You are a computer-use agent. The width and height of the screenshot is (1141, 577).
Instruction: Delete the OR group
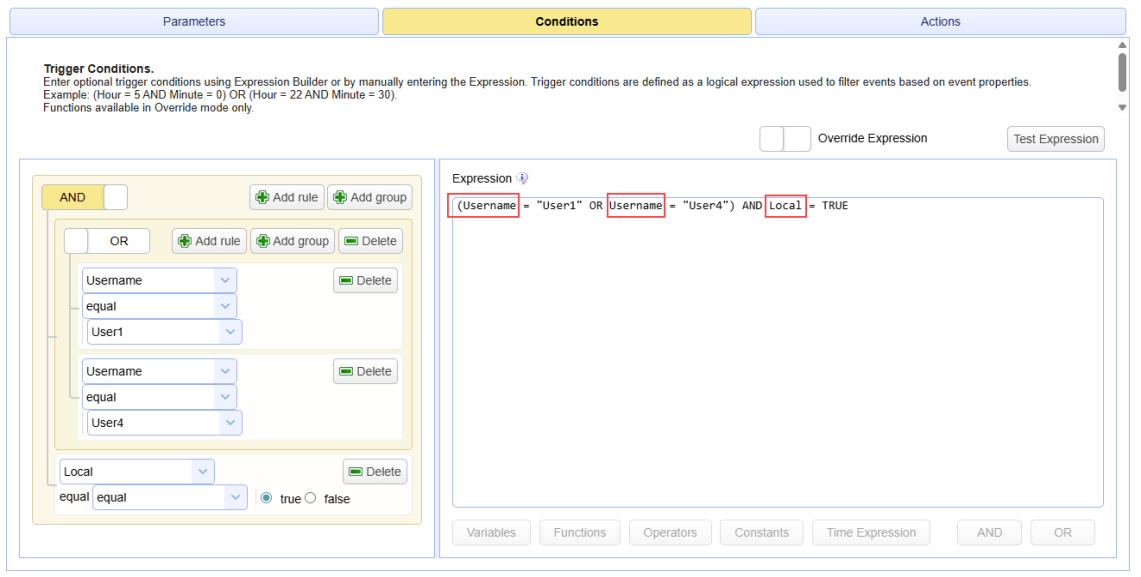(370, 241)
